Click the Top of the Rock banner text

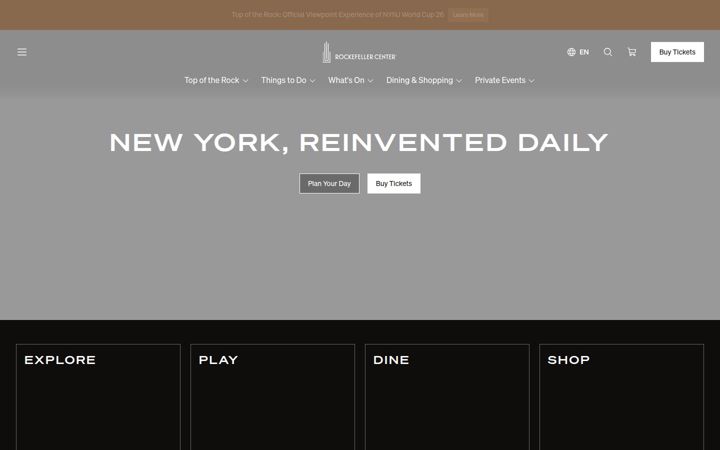tap(338, 15)
